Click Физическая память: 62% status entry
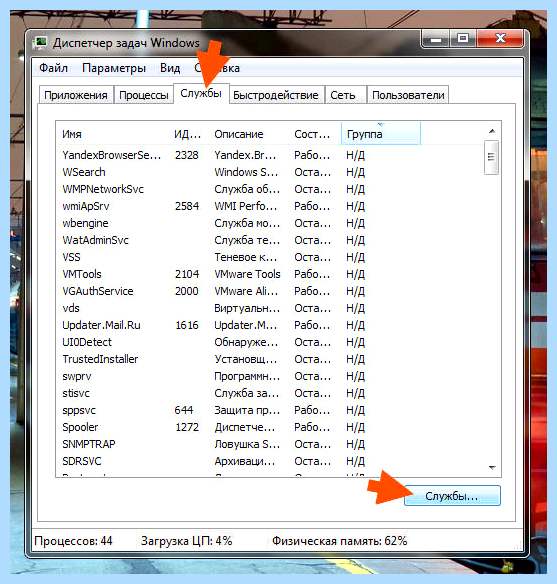The image size is (557, 584). pyautogui.click(x=340, y=541)
